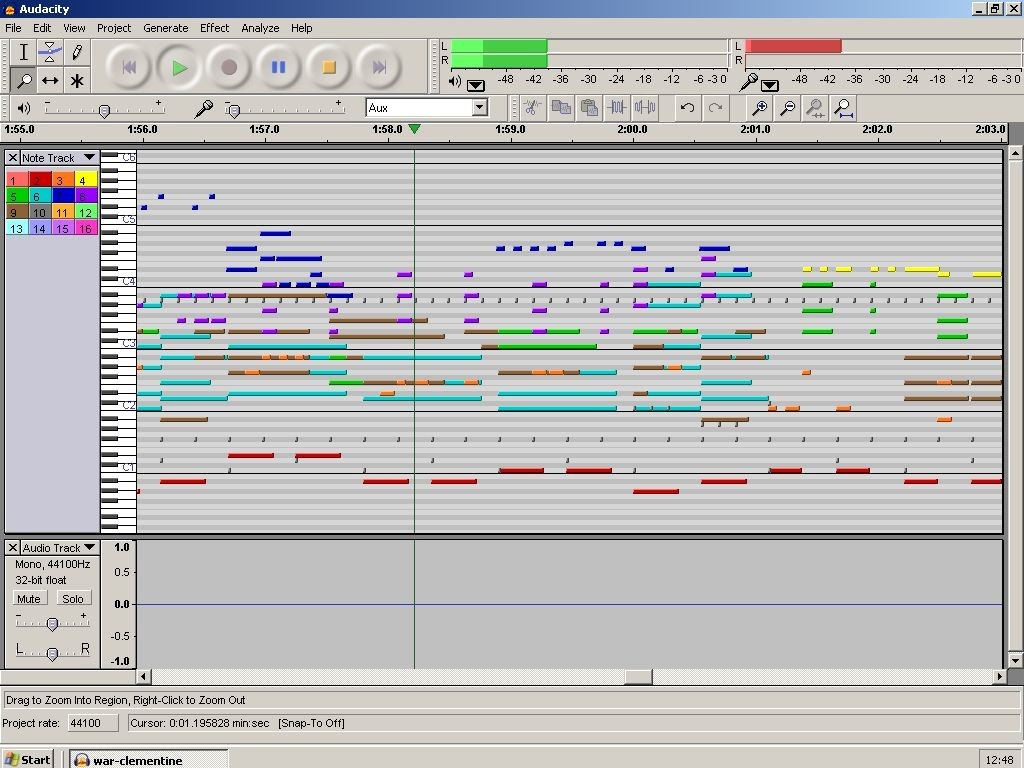Click the Audio Track gain slider
The width and height of the screenshot is (1024, 768).
(x=52, y=624)
